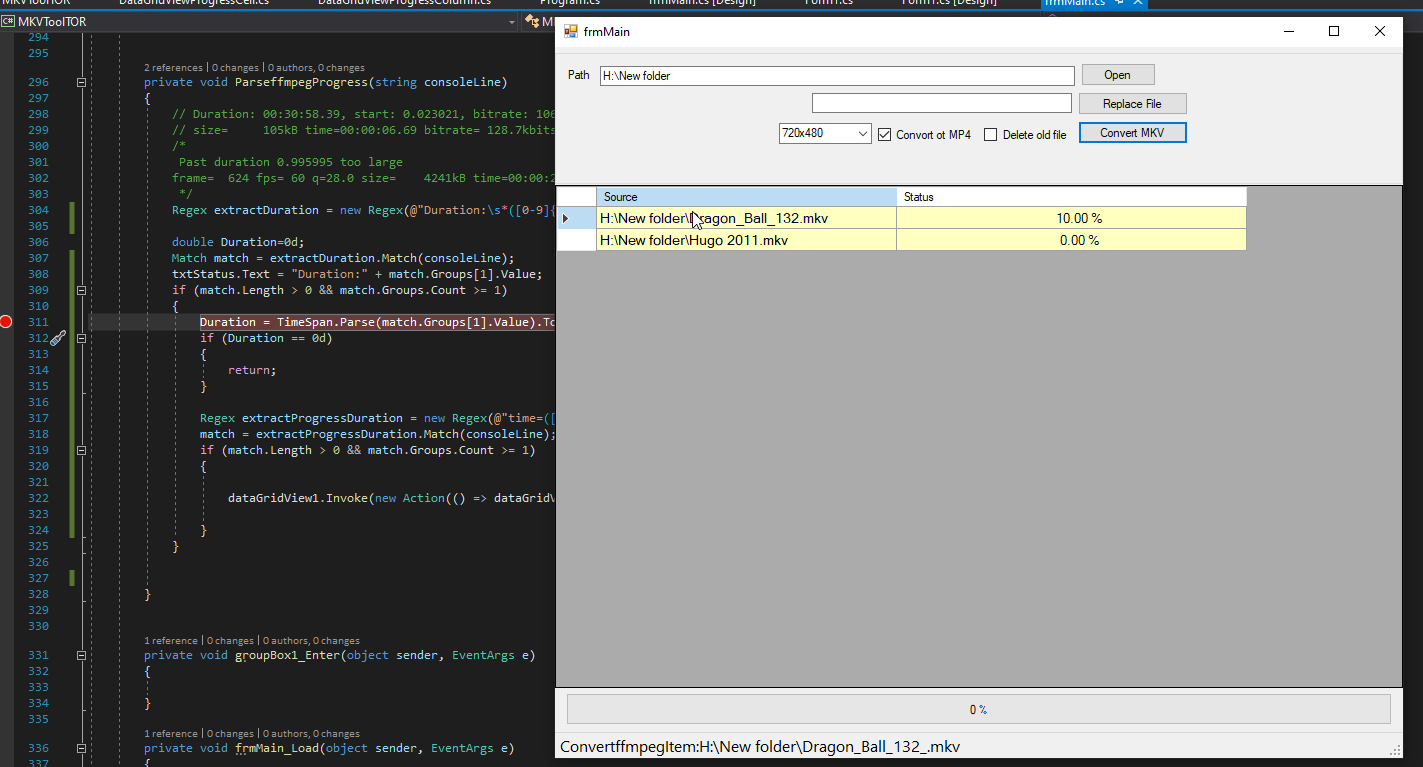Screen dimensions: 1423x767
Task: Collapse the if block at line 309
Action: (82, 290)
